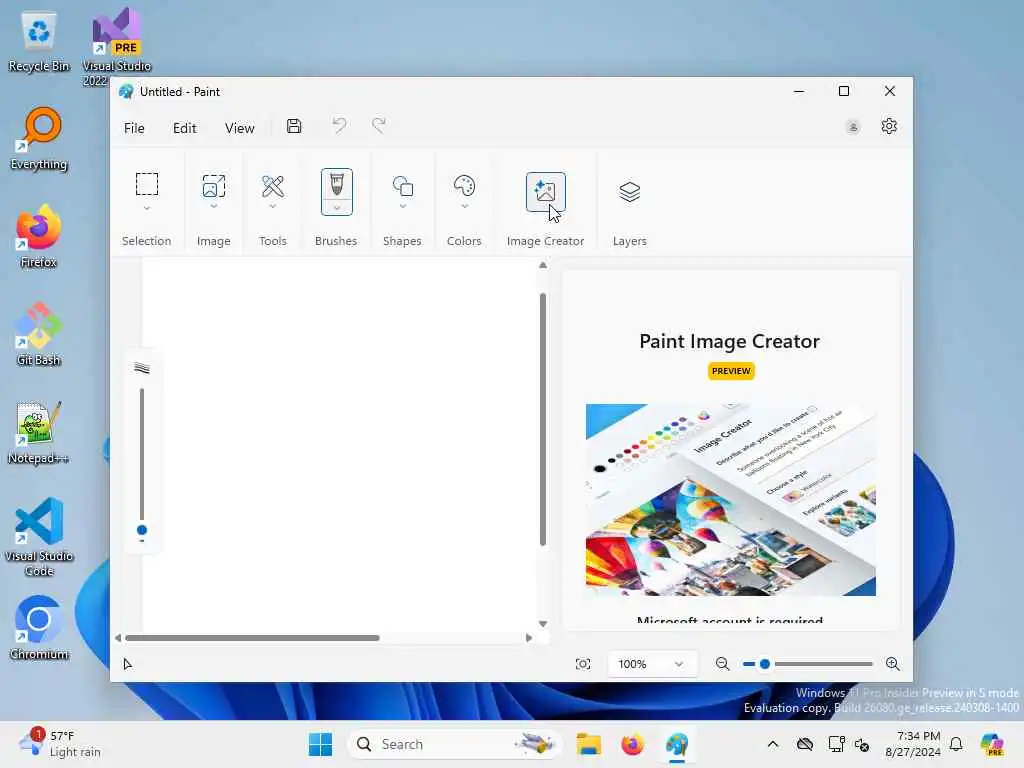This screenshot has width=1024, height=768.
Task: Select the rectangular Selection tool
Action: pos(147,184)
